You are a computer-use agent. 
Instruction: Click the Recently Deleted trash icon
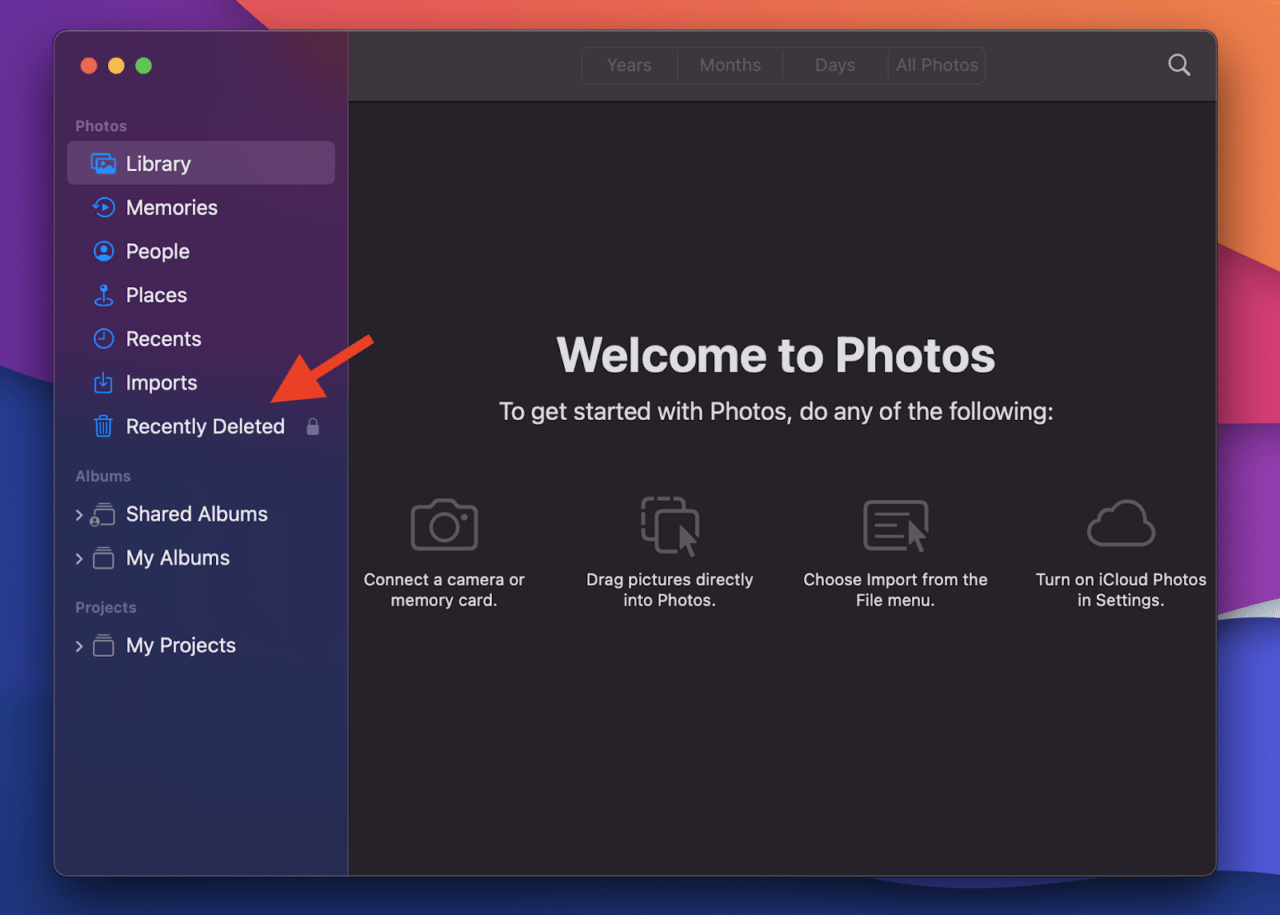coord(103,427)
